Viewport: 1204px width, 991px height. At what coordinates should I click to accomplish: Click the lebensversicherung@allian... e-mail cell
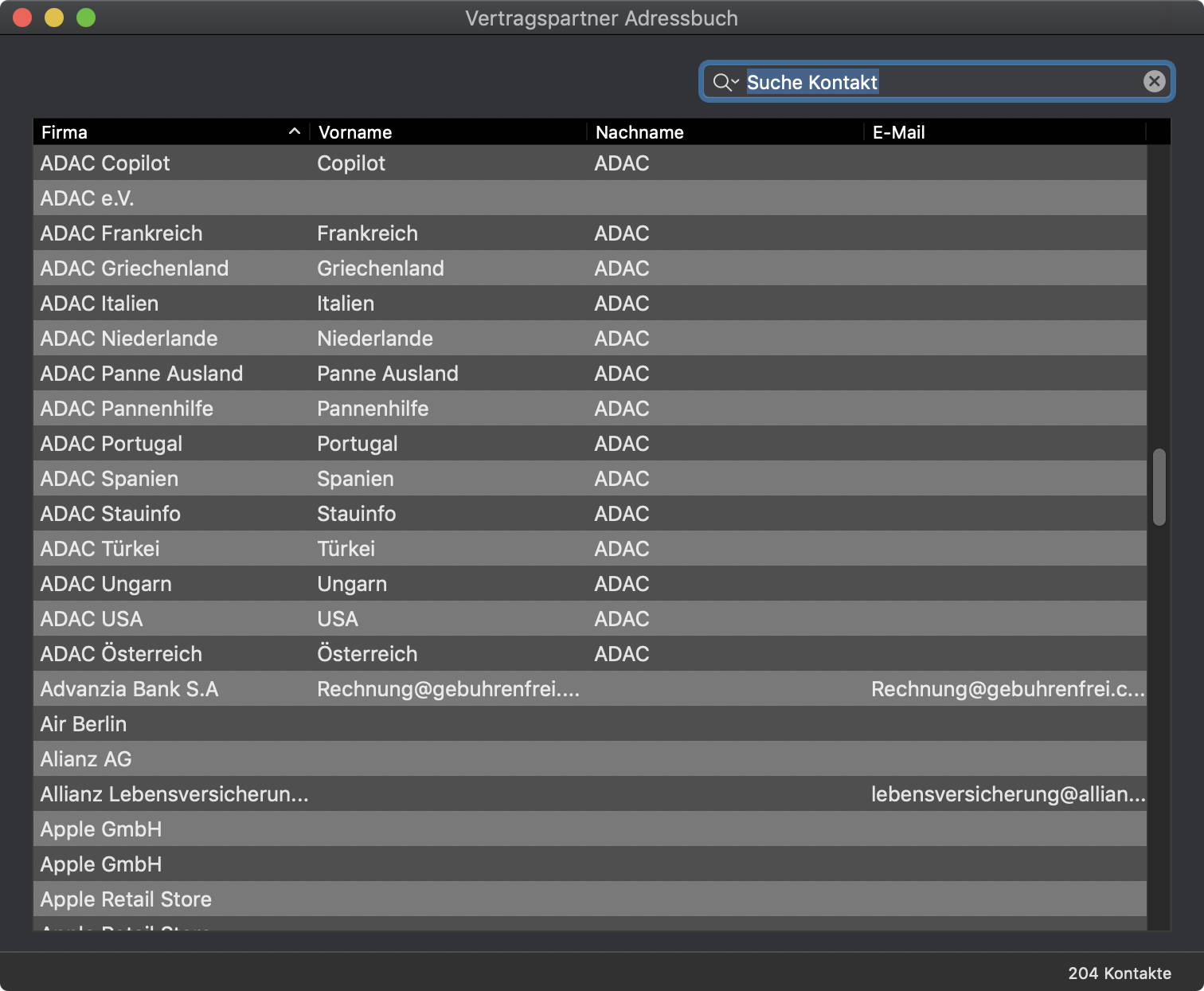[x=1008, y=794]
